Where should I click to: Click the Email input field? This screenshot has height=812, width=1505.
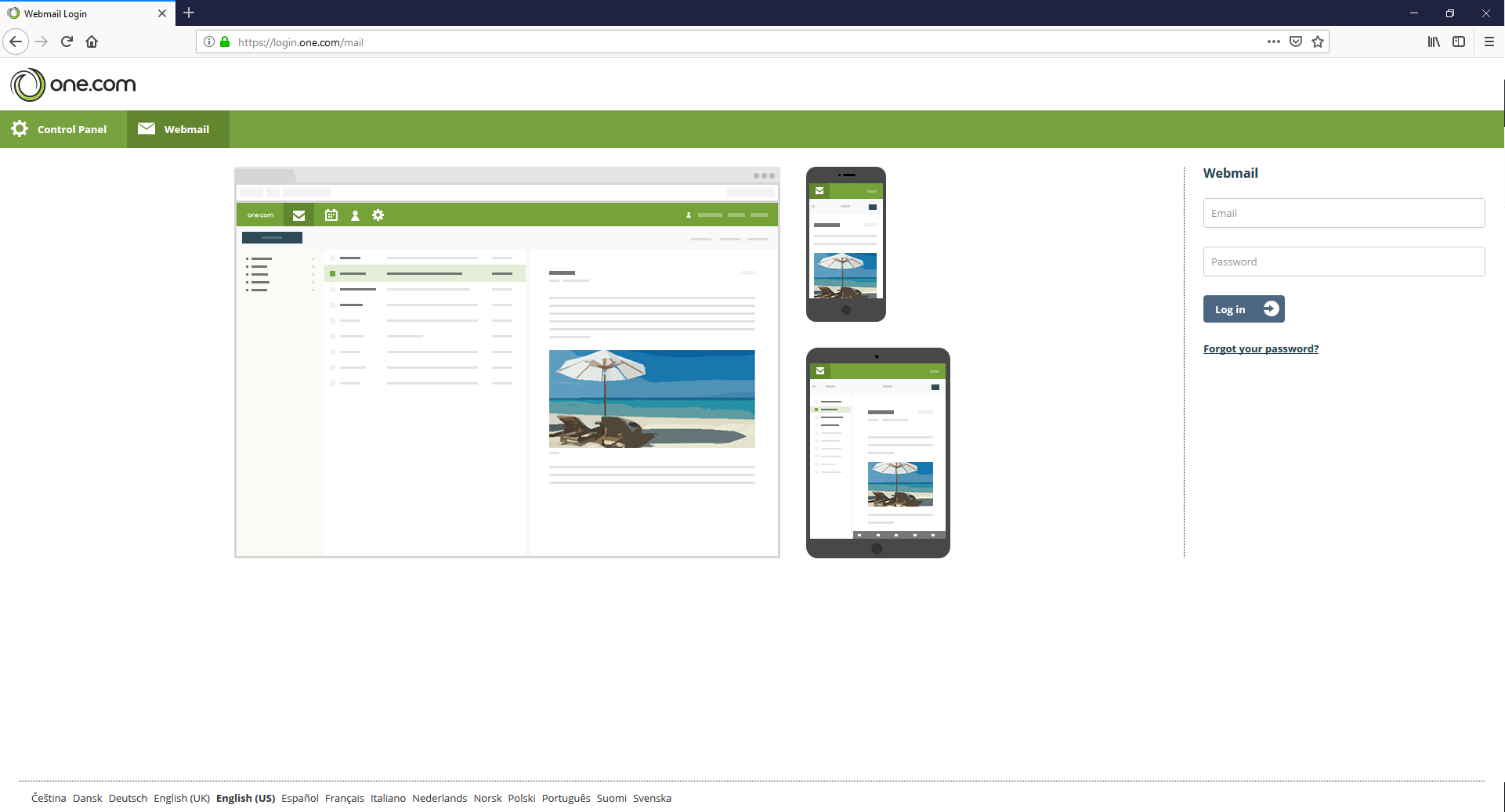[1344, 213]
